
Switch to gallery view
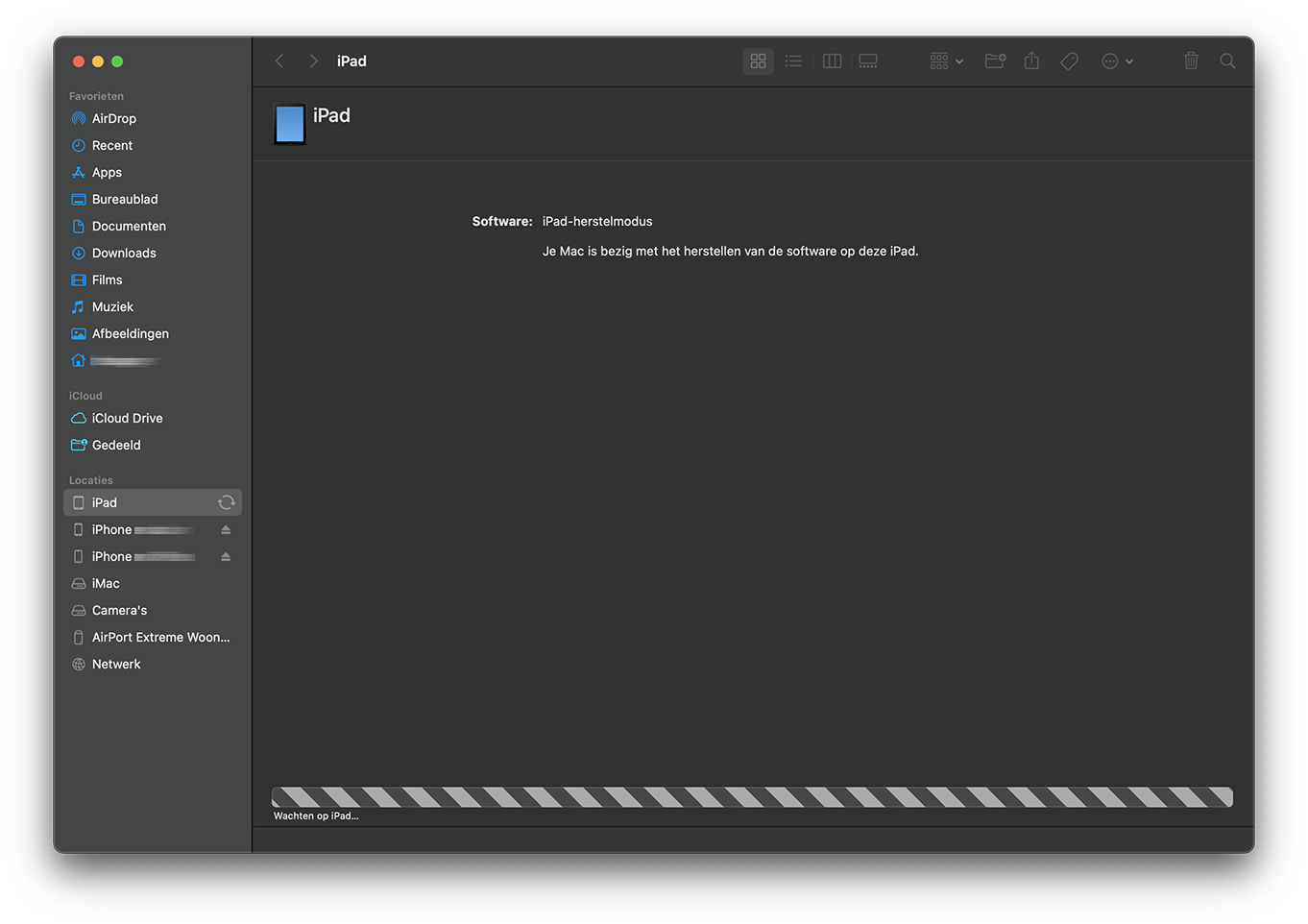pyautogui.click(x=868, y=61)
